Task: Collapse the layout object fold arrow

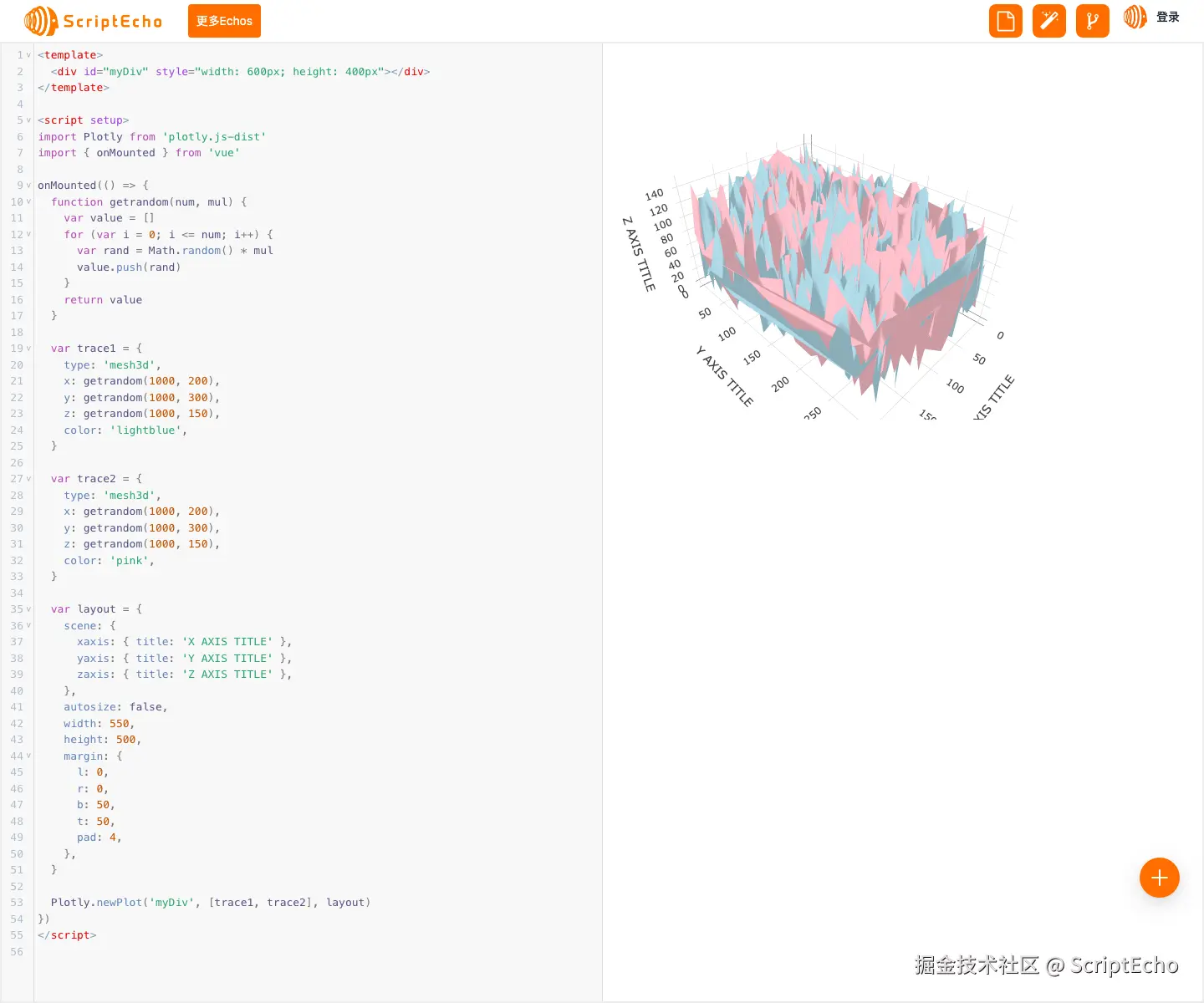Action: tap(28, 609)
